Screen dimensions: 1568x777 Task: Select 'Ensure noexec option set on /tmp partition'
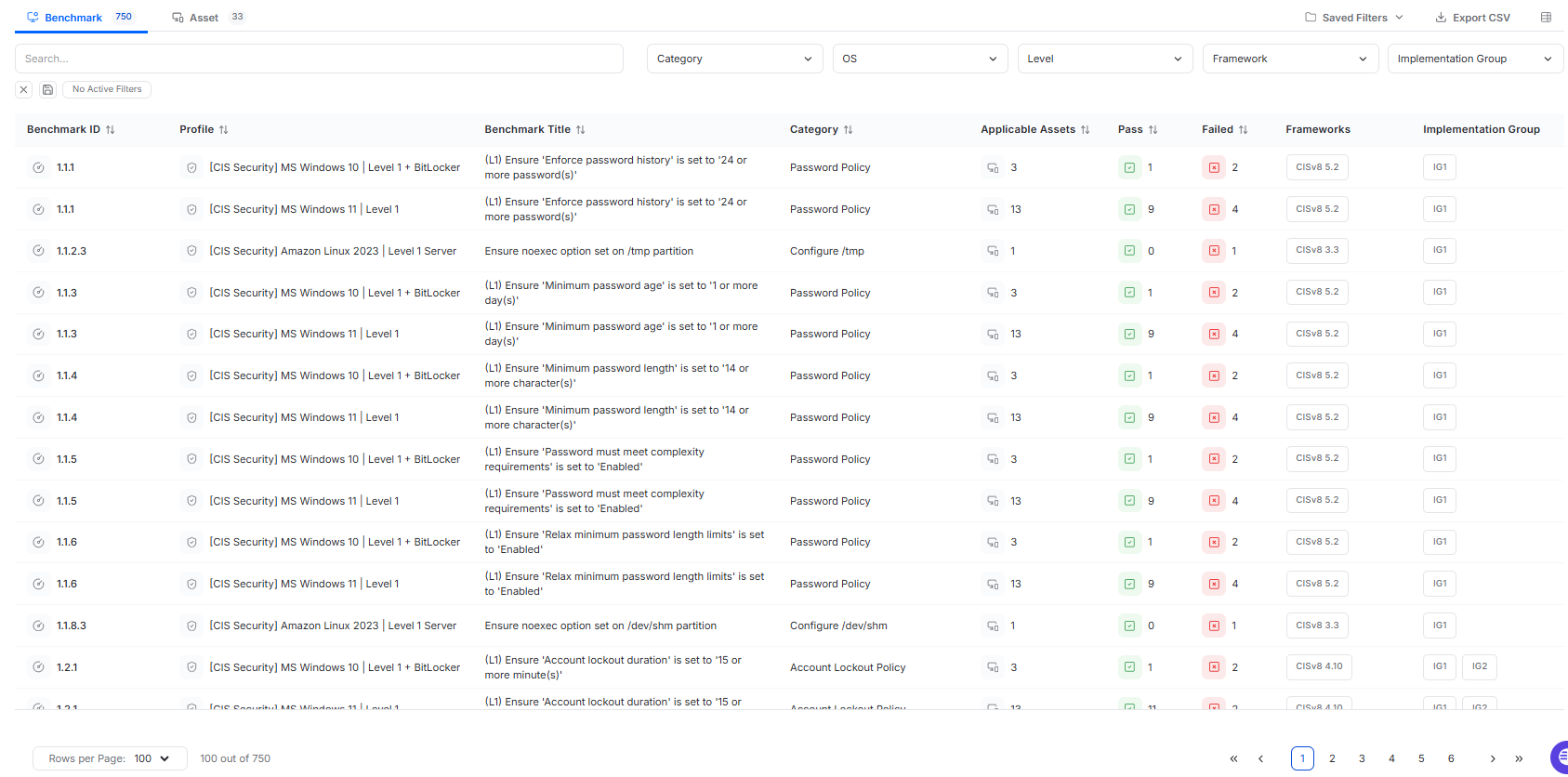588,251
